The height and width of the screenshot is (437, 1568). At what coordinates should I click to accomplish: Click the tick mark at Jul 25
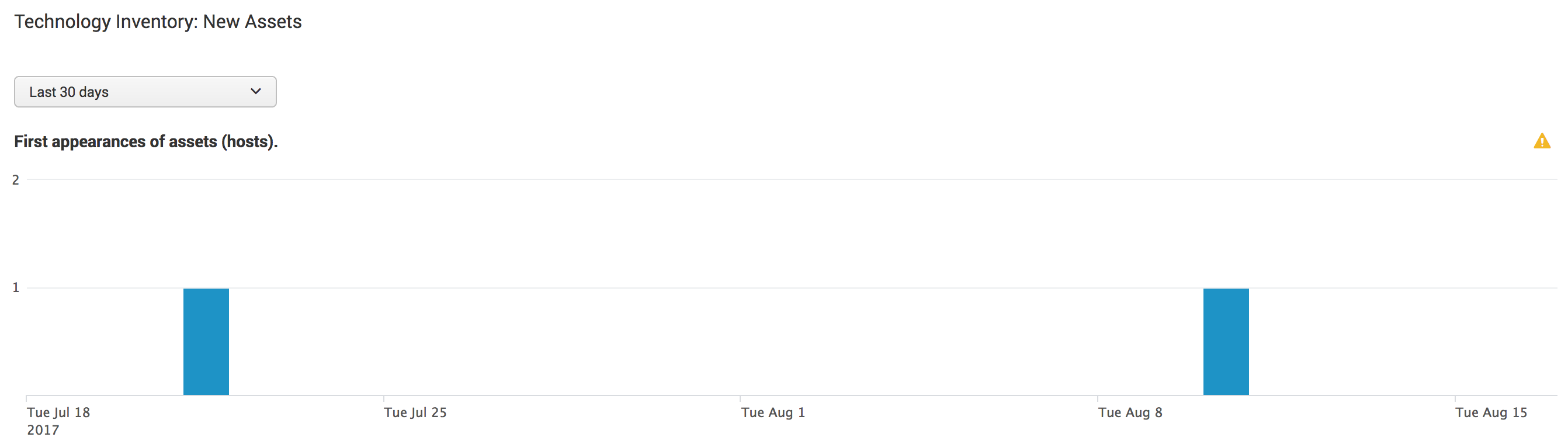tap(383, 398)
